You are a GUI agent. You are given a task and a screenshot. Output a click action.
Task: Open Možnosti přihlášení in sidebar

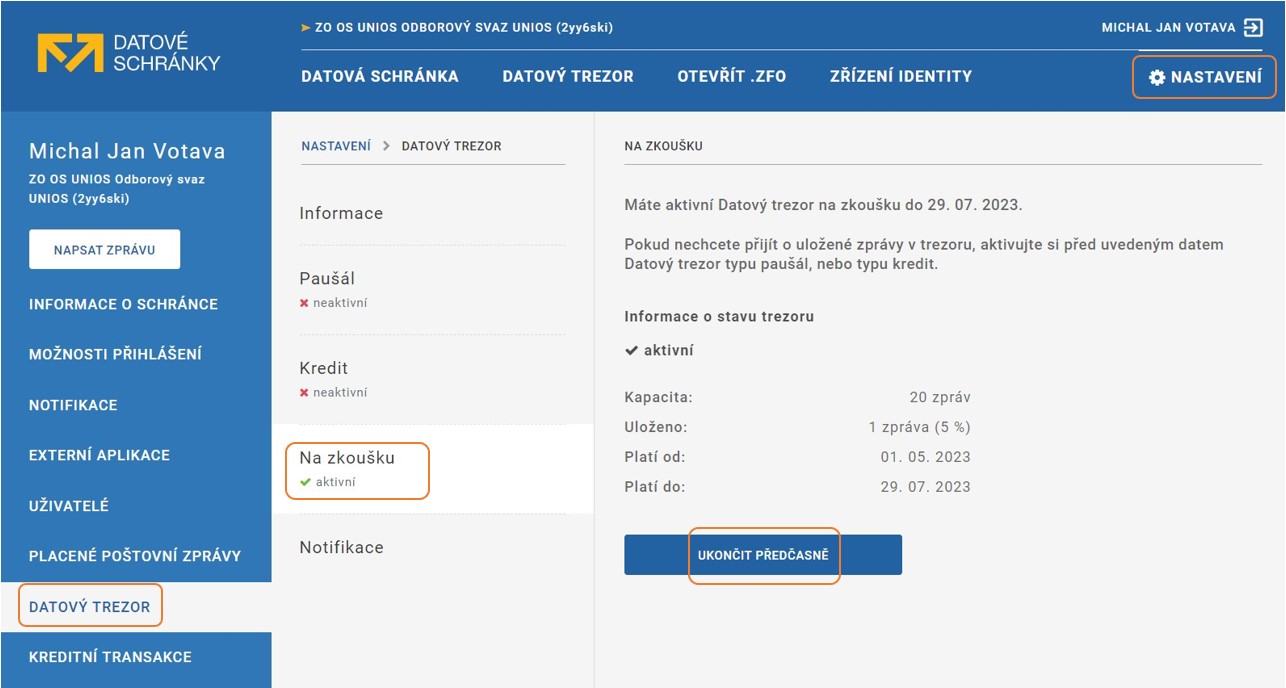(115, 354)
